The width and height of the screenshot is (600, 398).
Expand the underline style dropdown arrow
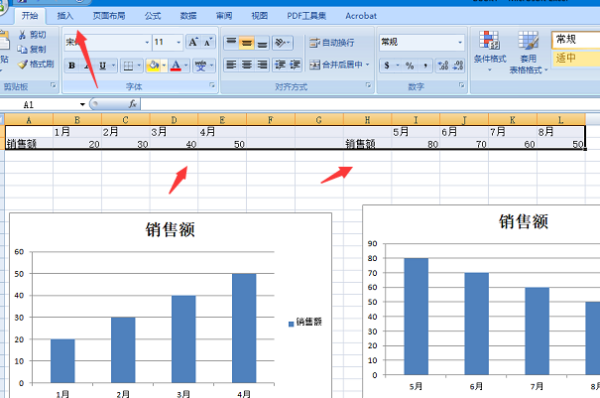click(113, 66)
